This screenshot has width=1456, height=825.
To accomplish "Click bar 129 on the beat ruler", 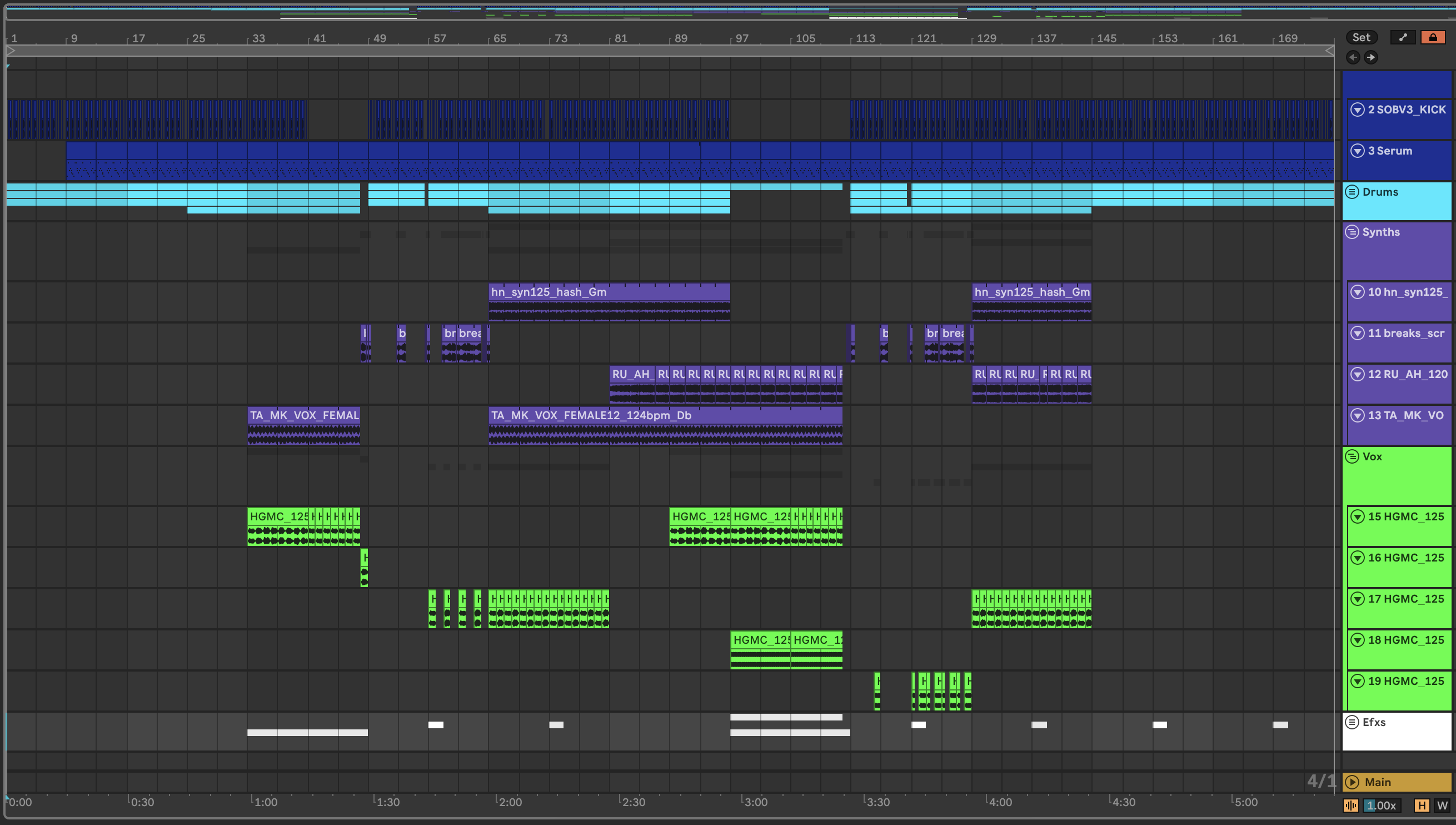I will (986, 38).
